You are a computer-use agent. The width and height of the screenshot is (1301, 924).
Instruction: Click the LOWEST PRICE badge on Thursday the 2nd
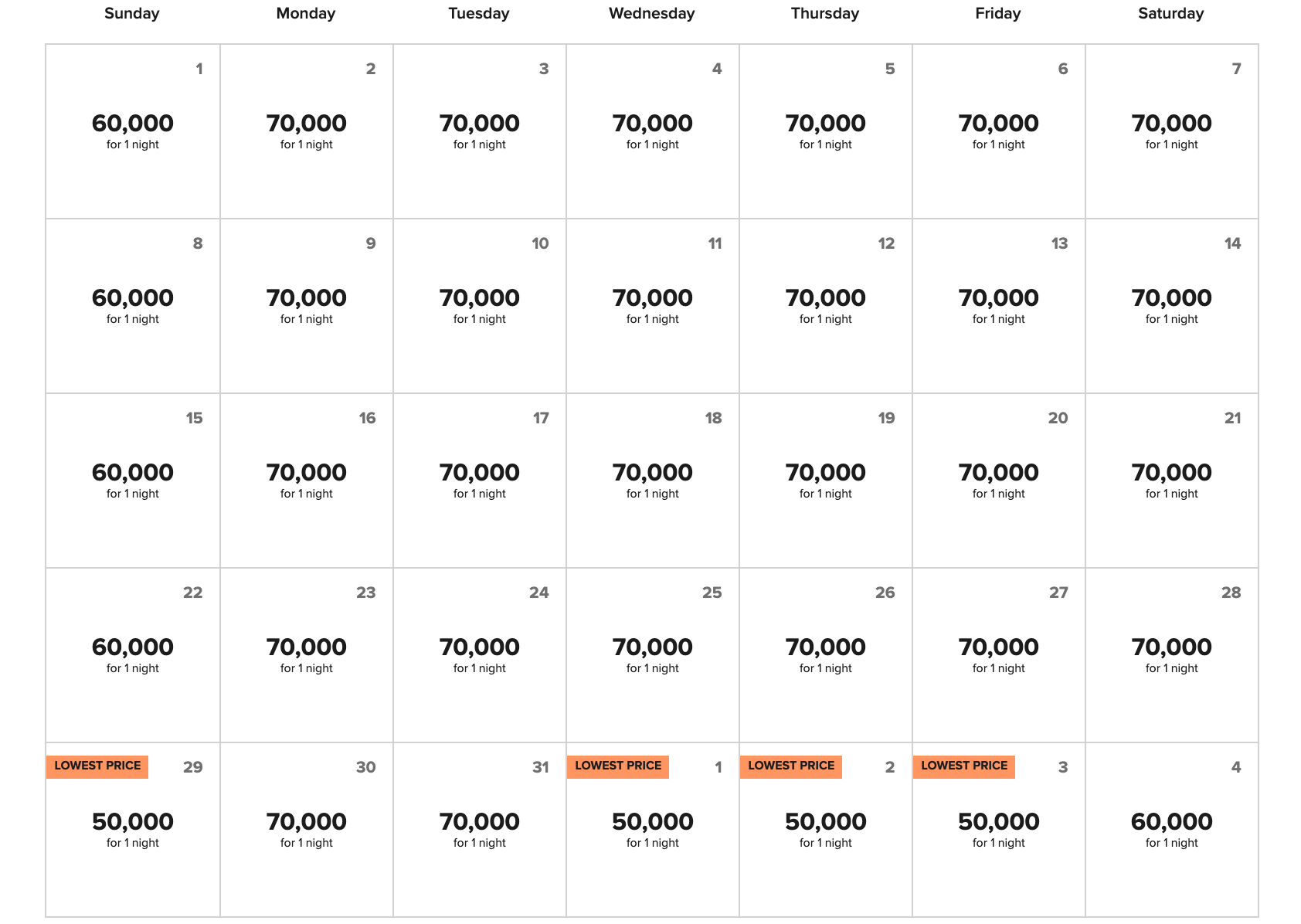coord(791,766)
